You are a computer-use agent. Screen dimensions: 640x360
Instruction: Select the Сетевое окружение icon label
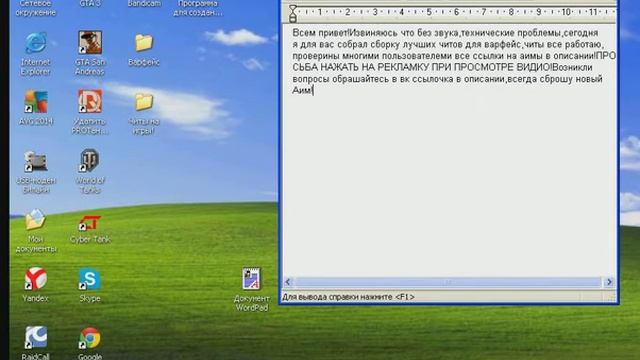click(36, 8)
